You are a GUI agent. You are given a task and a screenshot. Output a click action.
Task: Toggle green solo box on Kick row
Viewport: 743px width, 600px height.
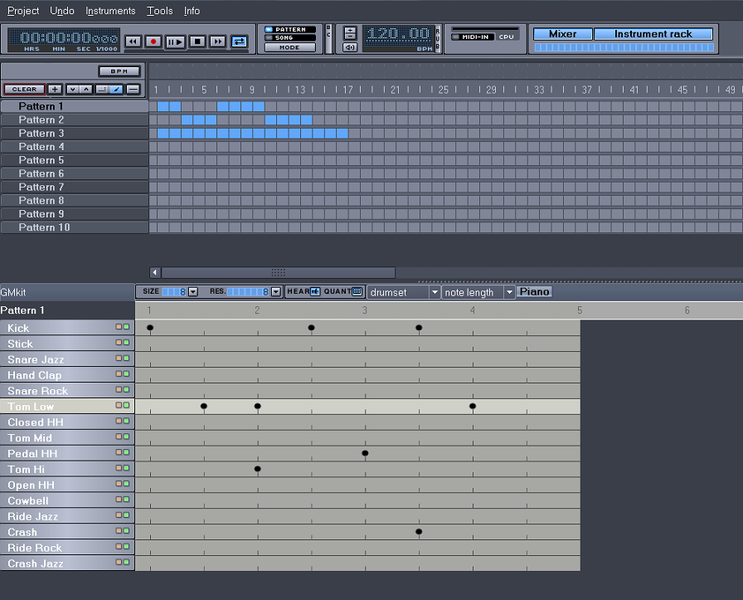click(x=126, y=327)
